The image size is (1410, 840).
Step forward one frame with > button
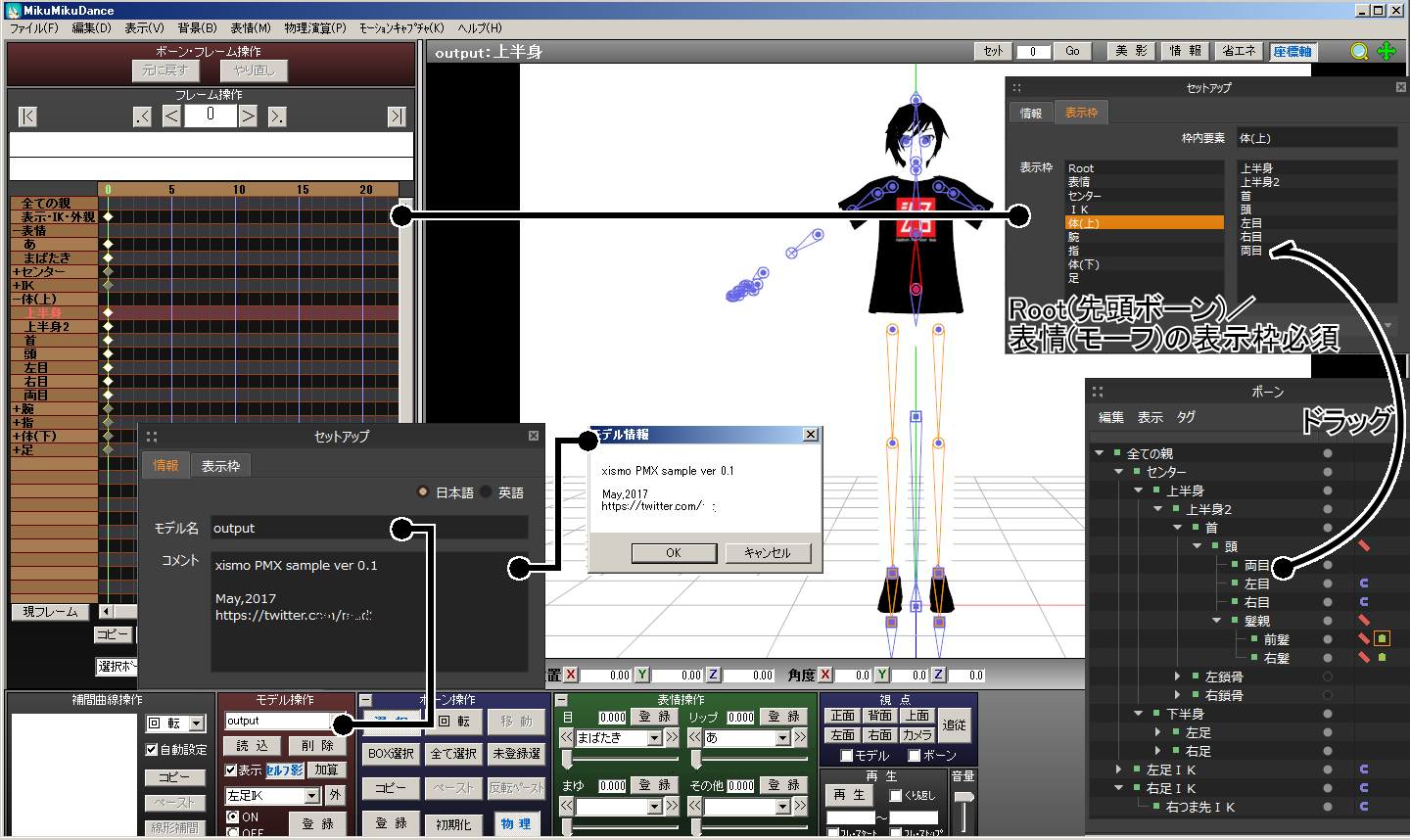[x=249, y=117]
